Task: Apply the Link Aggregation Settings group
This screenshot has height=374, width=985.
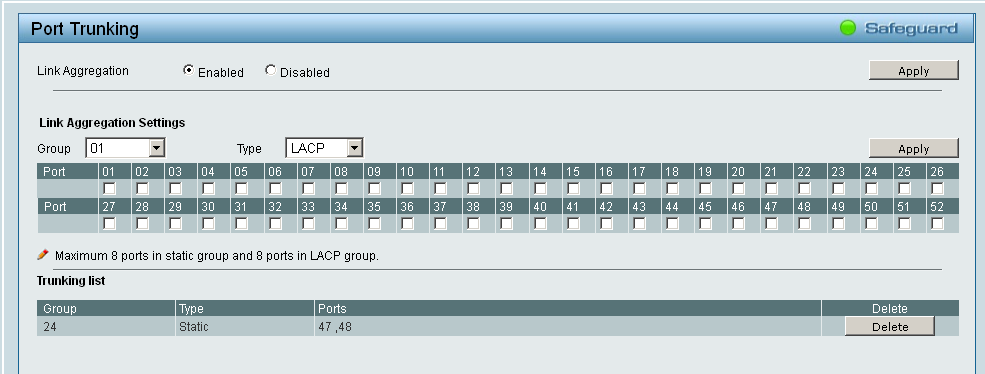Action: pyautogui.click(x=913, y=148)
